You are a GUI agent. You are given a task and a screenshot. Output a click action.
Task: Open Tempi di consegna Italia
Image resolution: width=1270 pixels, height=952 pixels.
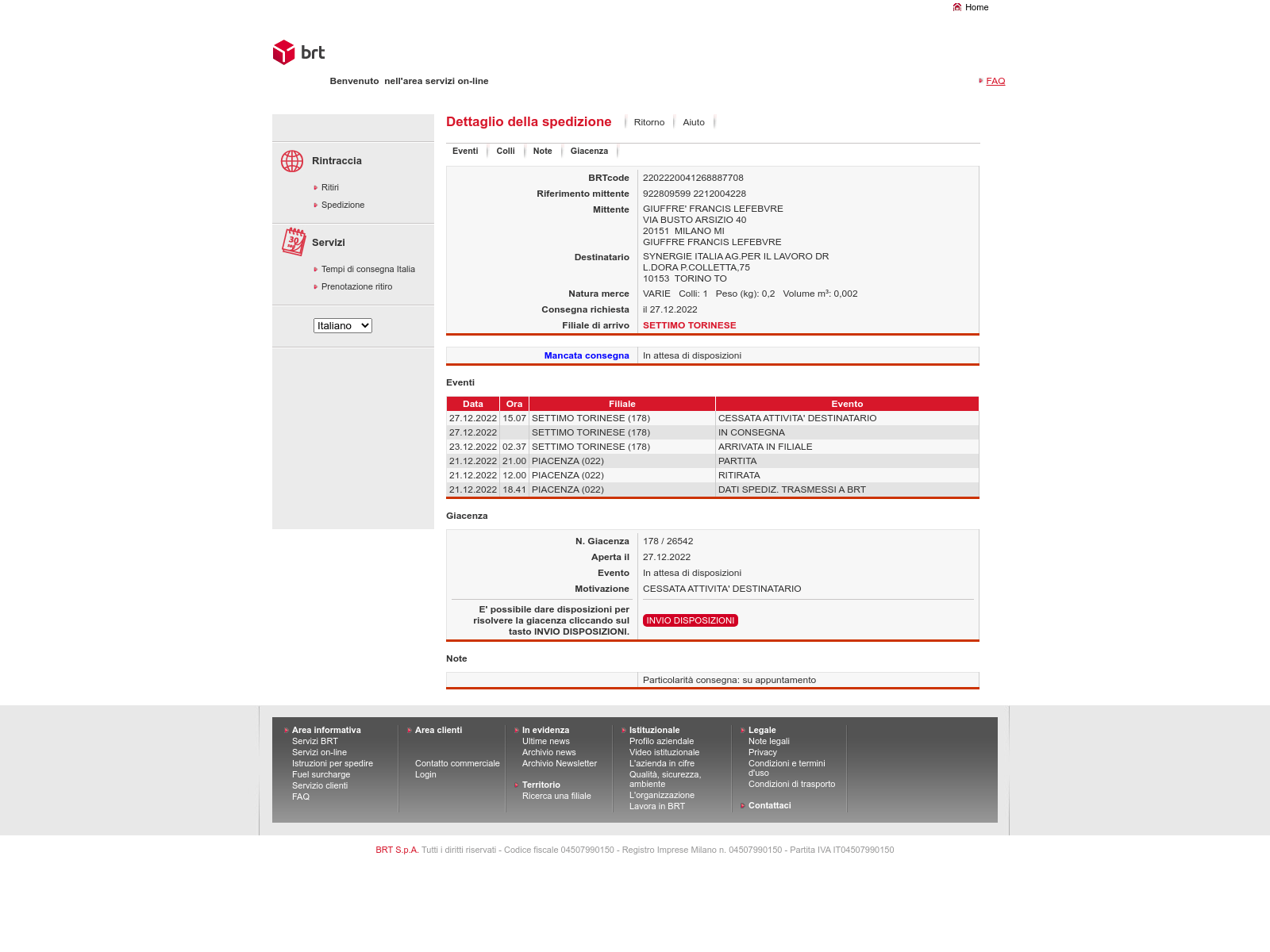(368, 269)
